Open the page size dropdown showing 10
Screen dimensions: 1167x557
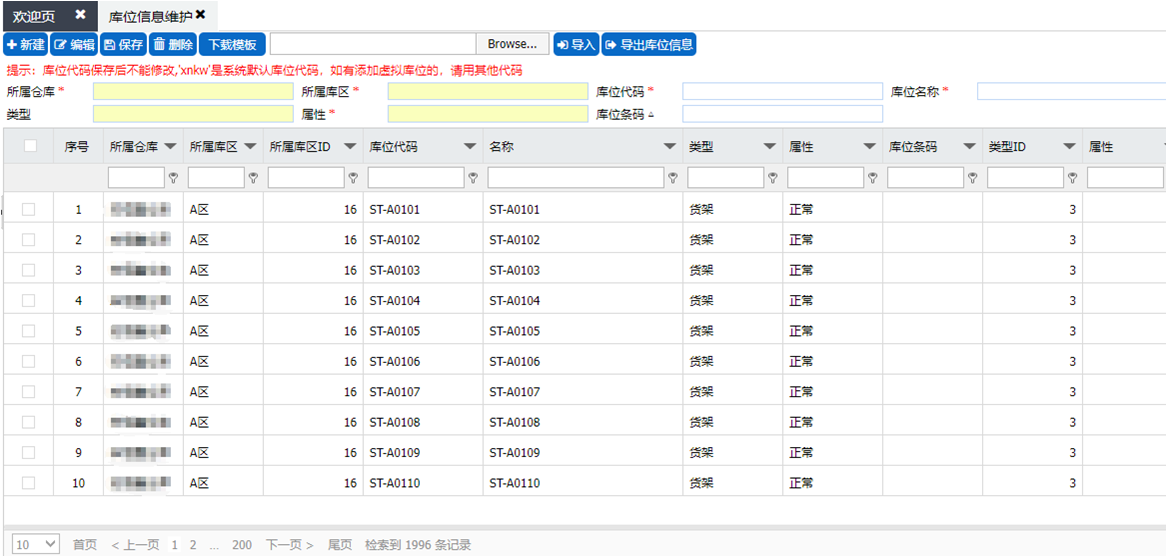[x=37, y=544]
